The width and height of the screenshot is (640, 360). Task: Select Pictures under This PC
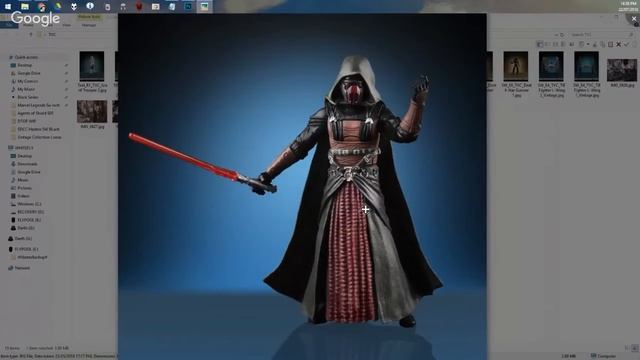24,188
